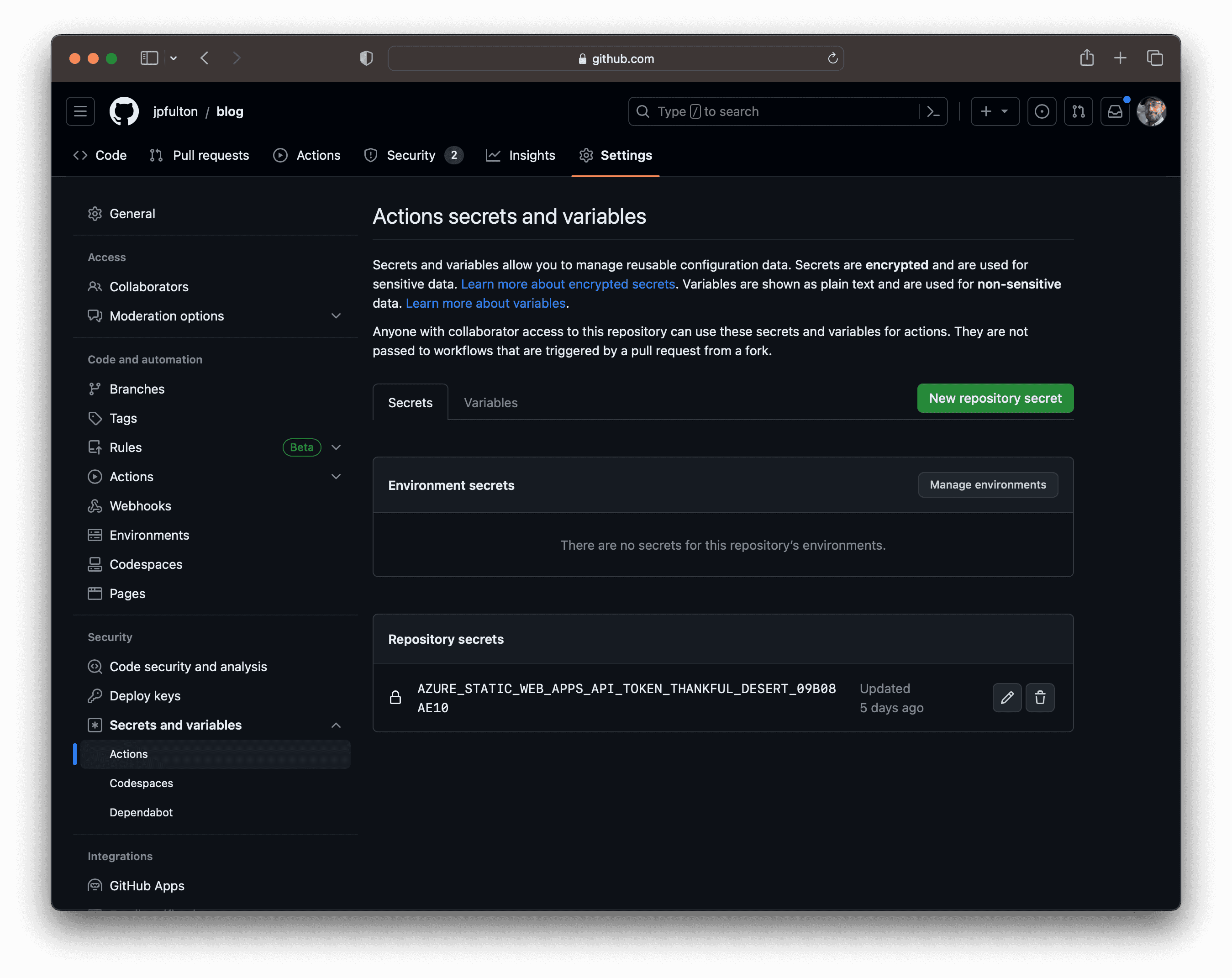Delete the AZURE_STATIC_WEB_APPS secret with trash icon
The height and width of the screenshot is (978, 1232).
1040,698
